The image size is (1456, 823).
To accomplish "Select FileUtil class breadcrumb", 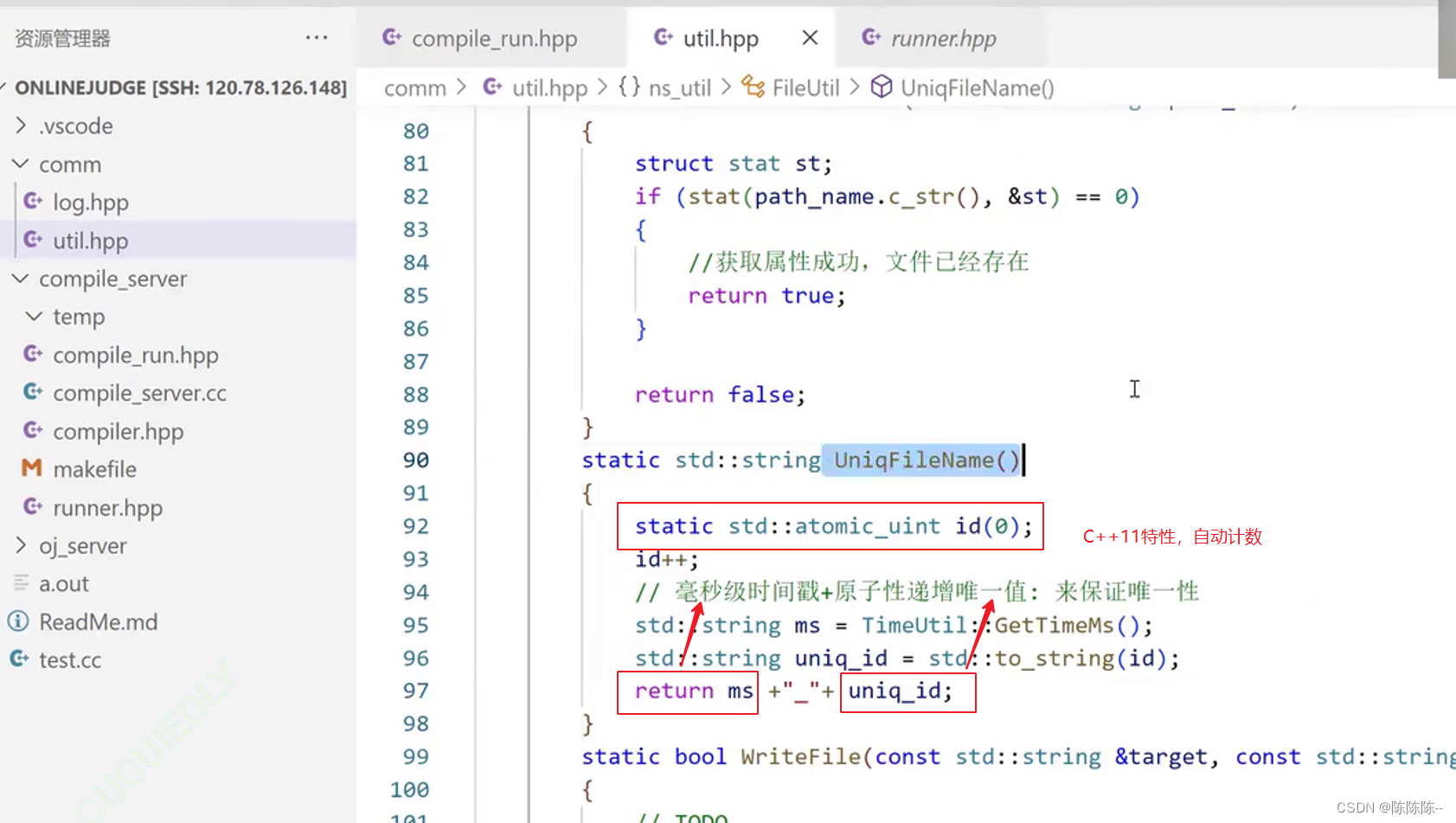I will click(805, 88).
